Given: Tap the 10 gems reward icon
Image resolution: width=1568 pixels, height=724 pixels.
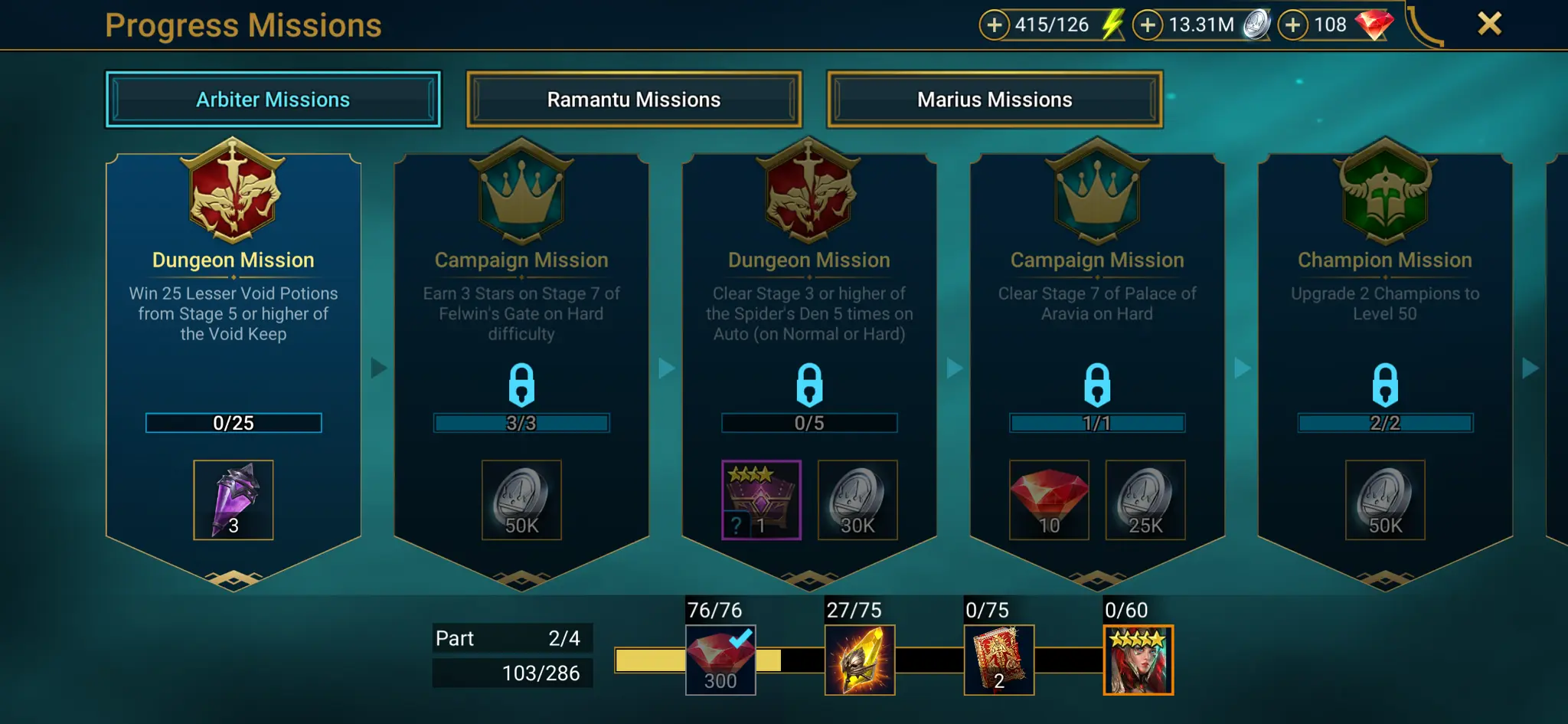Looking at the screenshot, I should point(1050,500).
